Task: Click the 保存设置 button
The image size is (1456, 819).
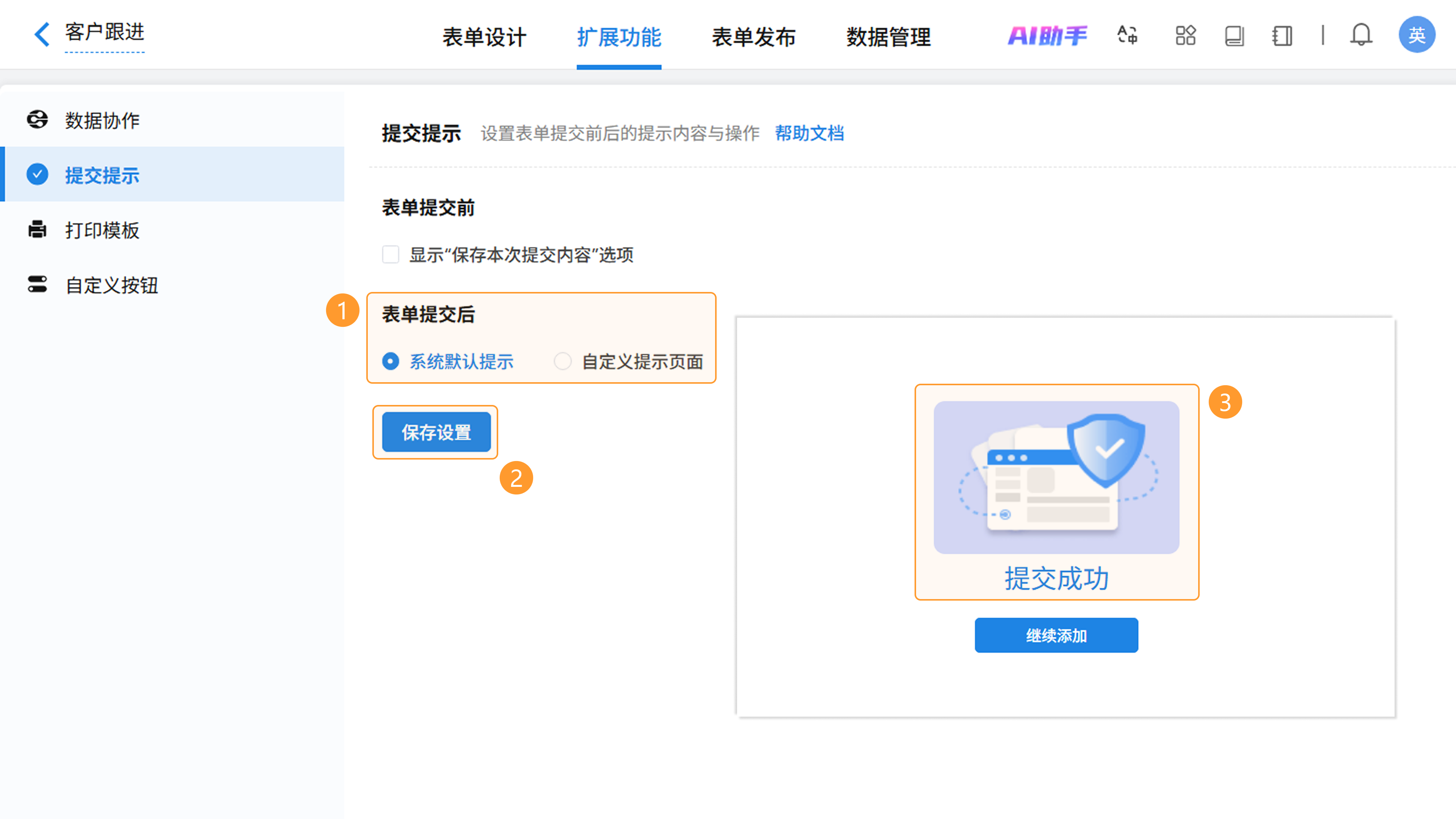Action: pos(436,432)
